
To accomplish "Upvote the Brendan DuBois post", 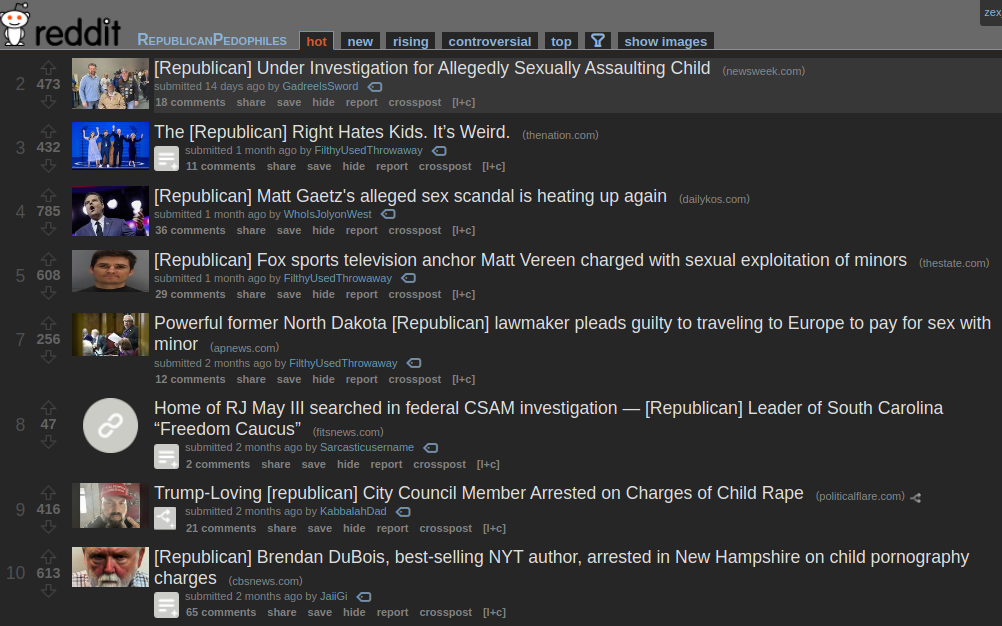I will [x=49, y=556].
